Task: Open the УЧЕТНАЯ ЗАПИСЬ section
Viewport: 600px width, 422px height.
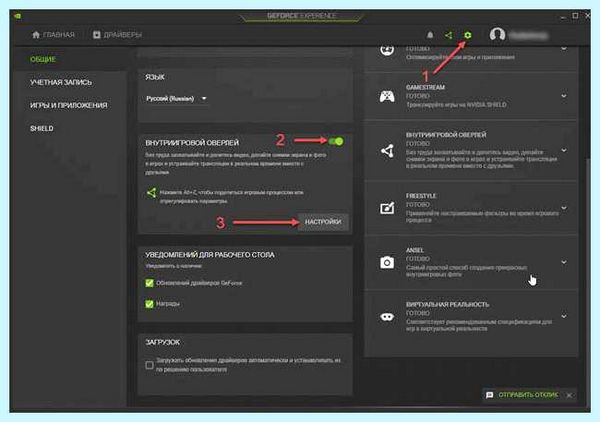Action: (61, 82)
